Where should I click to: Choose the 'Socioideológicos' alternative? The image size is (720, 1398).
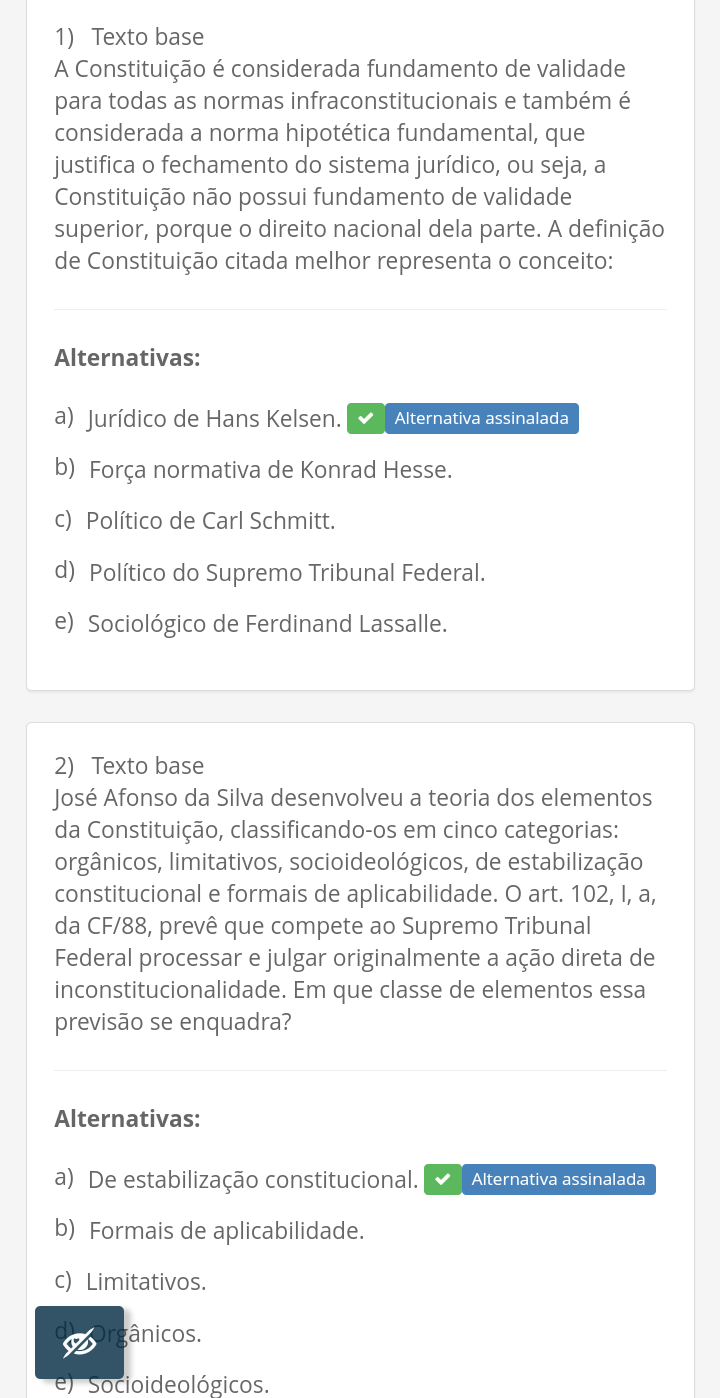178,1385
